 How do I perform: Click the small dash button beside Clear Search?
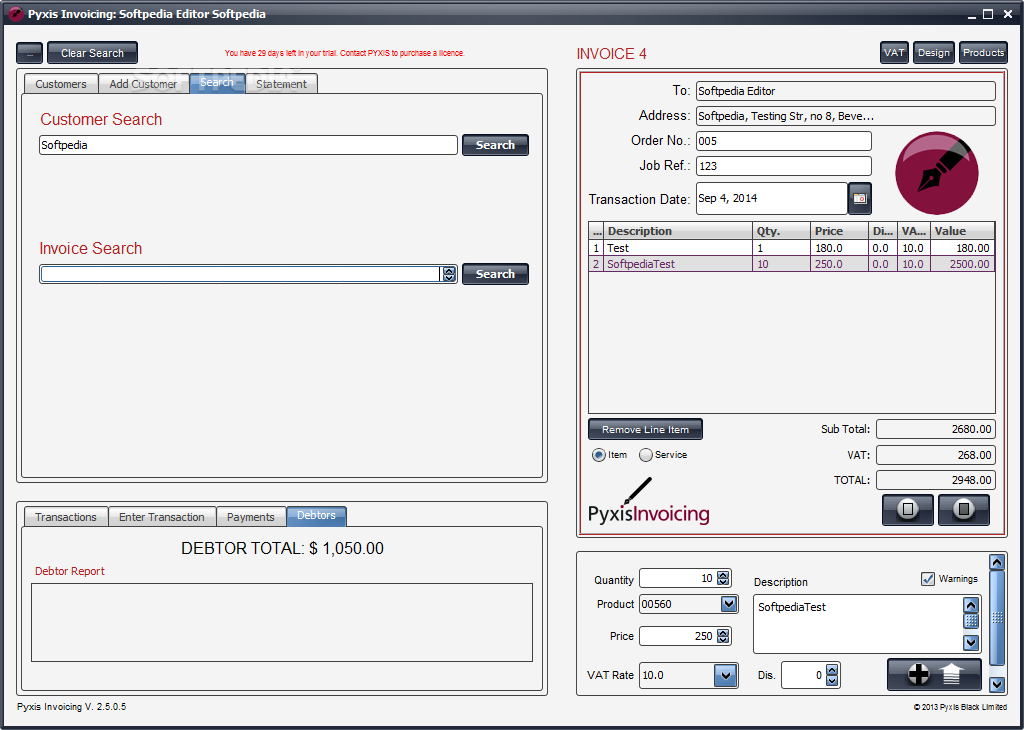point(29,54)
